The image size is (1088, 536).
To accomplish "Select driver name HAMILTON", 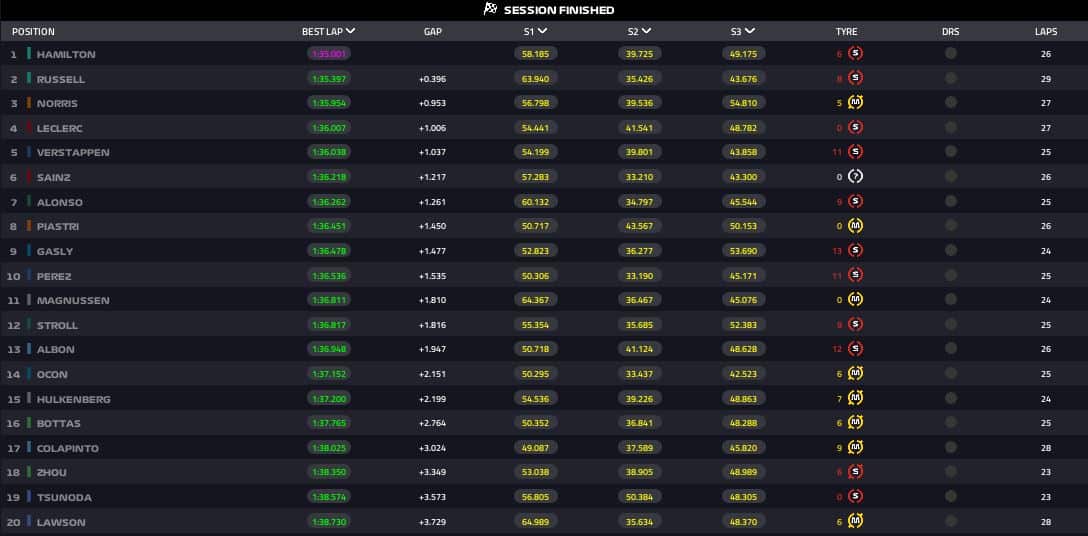I will 66,54.
